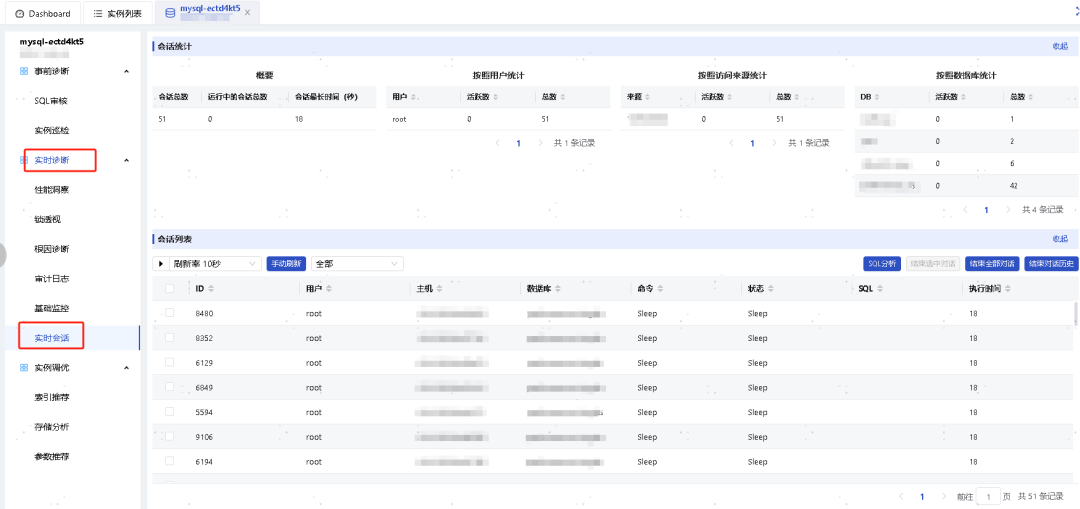The width and height of the screenshot is (1080, 509).
Task: Sort session list by 状态 column
Action: 770,289
